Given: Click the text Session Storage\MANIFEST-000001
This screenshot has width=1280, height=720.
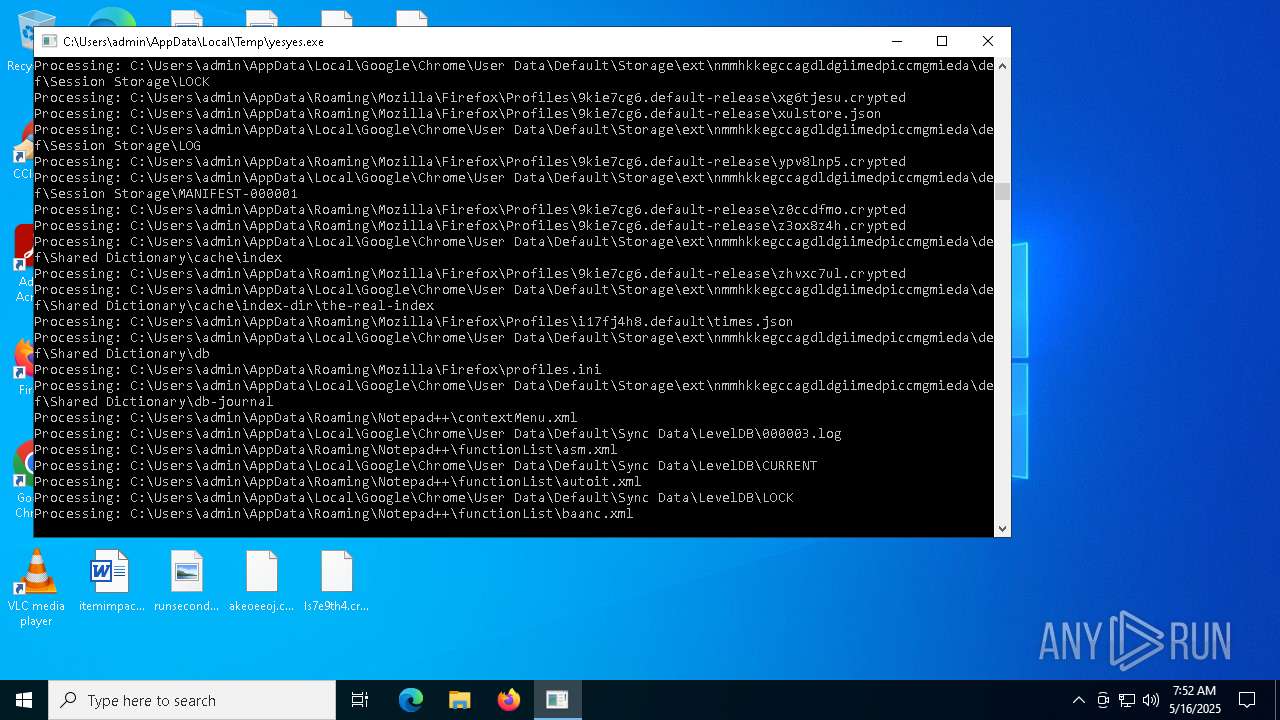Looking at the screenshot, I should click(x=174, y=194).
